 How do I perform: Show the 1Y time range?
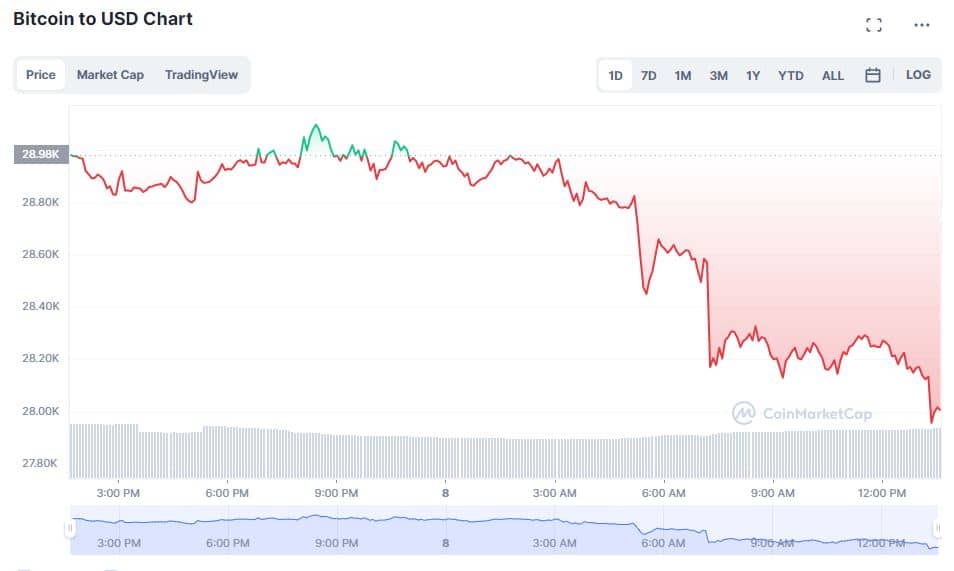[x=753, y=75]
